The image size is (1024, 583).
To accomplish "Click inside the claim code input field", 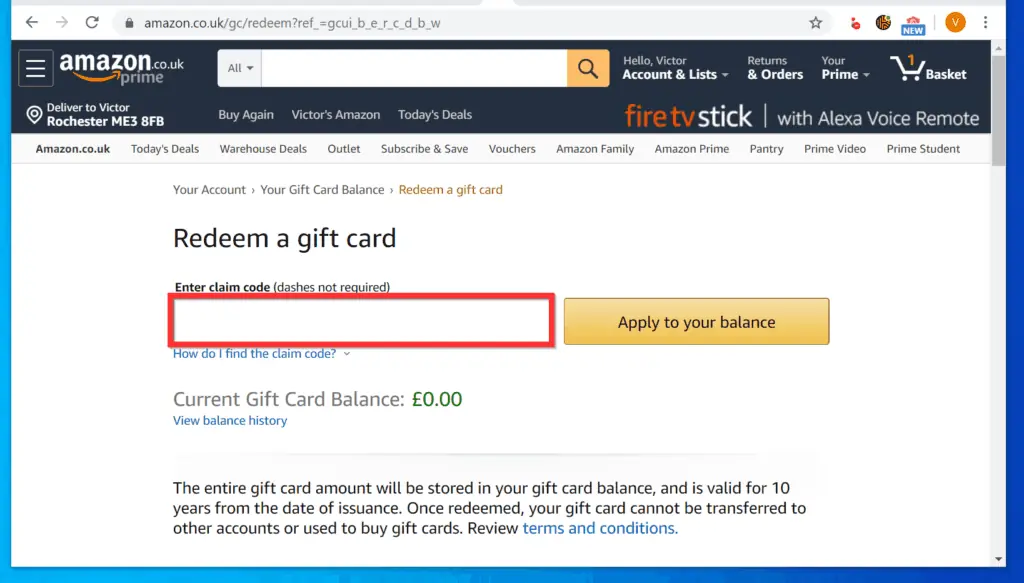I will pos(361,320).
